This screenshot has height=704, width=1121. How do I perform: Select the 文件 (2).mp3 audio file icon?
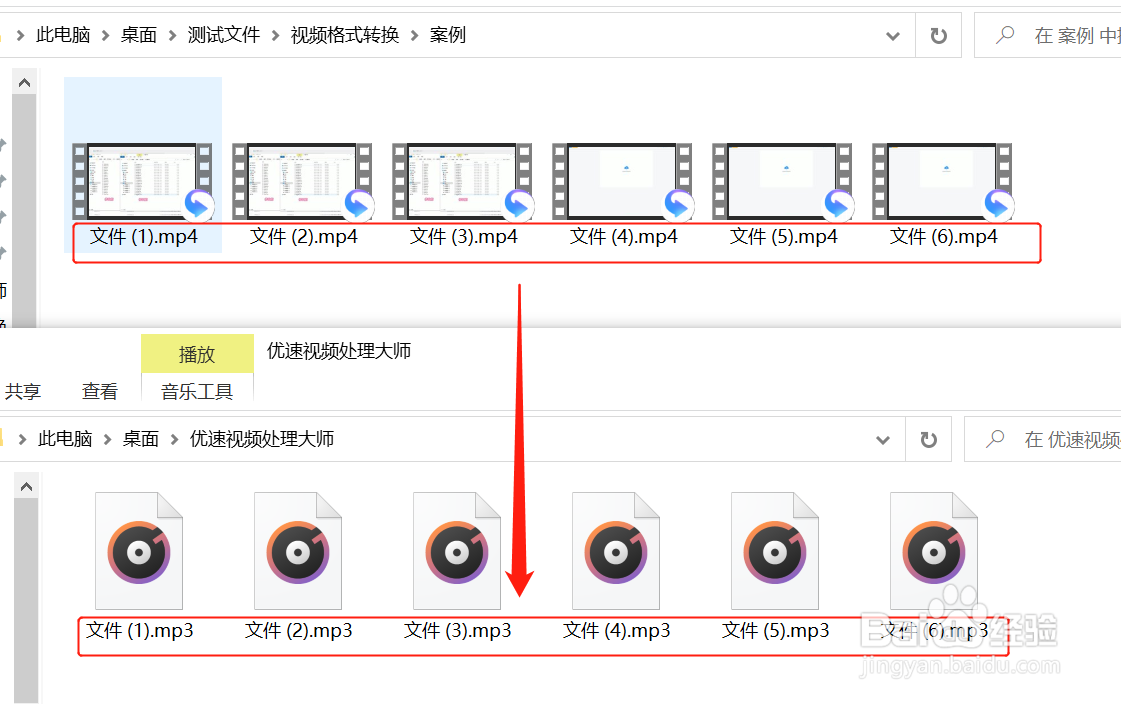298,551
